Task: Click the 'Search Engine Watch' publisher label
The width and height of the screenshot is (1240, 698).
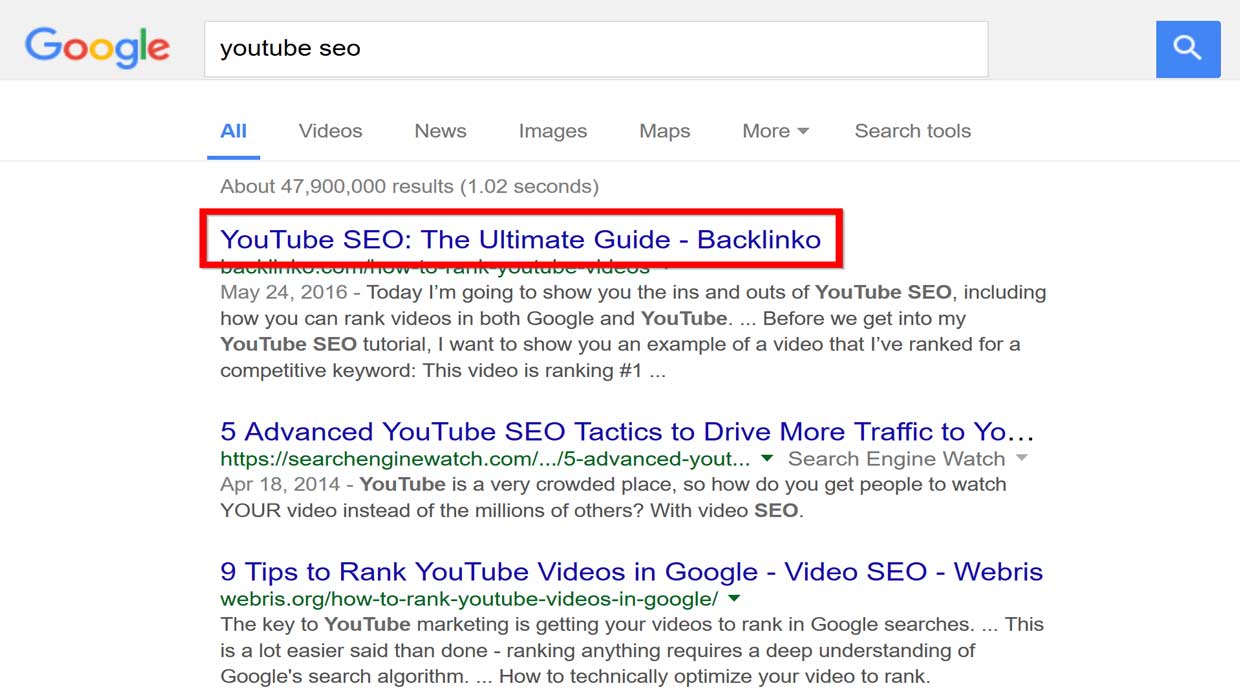Action: (x=897, y=459)
